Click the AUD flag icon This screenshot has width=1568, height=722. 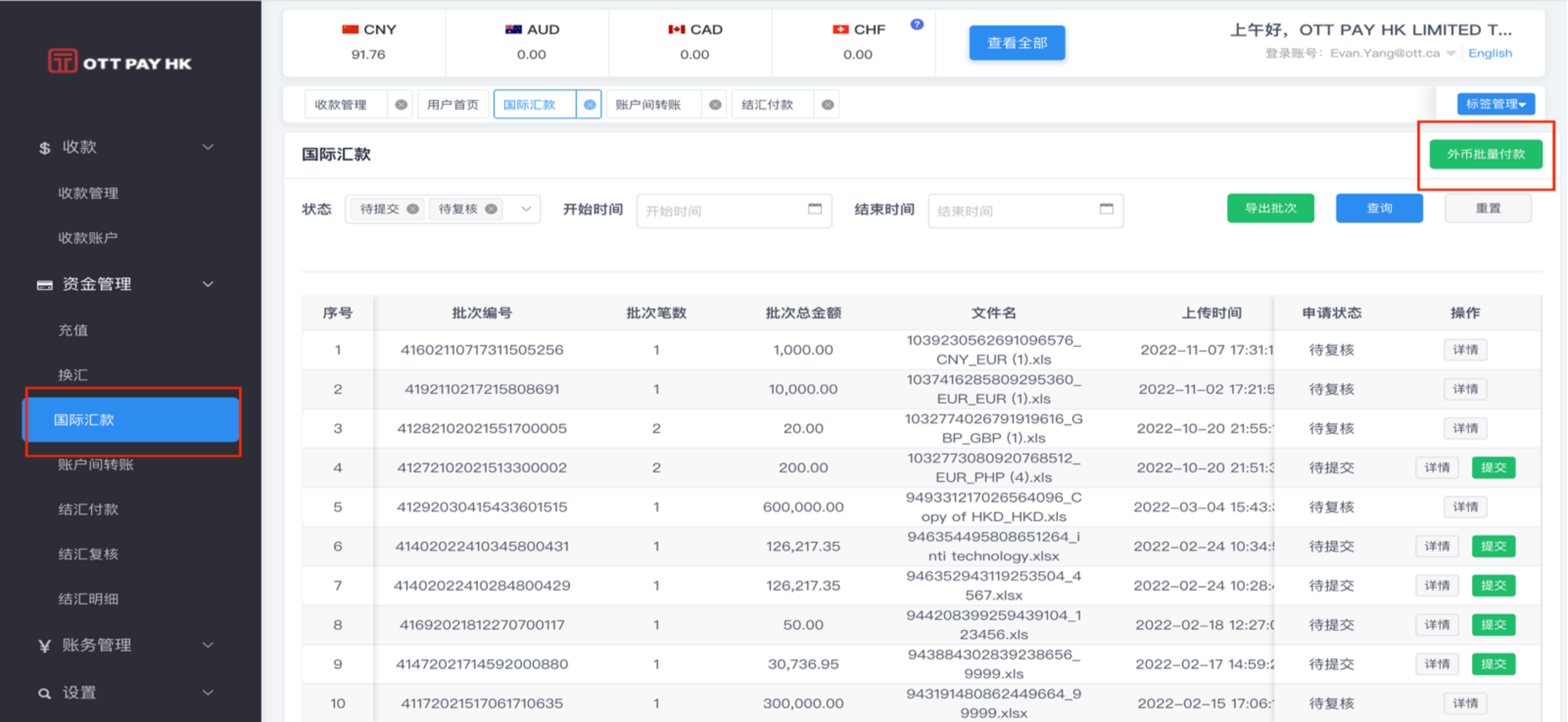tap(514, 29)
